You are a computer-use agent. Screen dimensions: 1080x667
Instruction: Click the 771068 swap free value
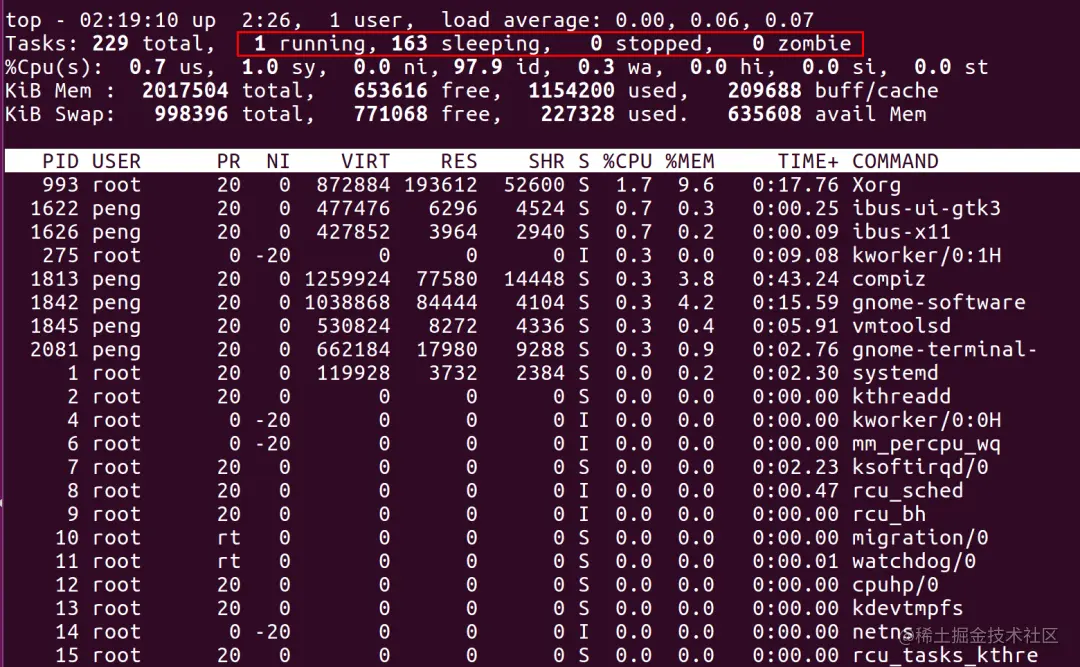pyautogui.click(x=391, y=114)
